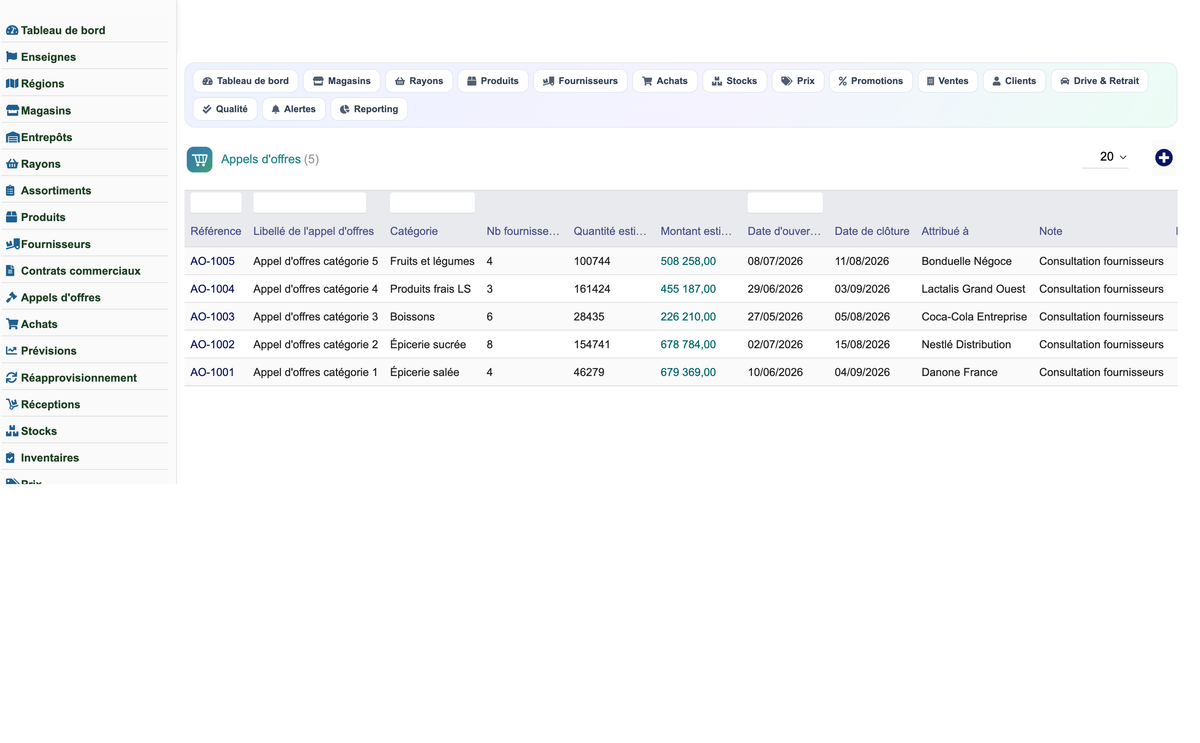Open Rayons in the sidebar

coord(33,164)
